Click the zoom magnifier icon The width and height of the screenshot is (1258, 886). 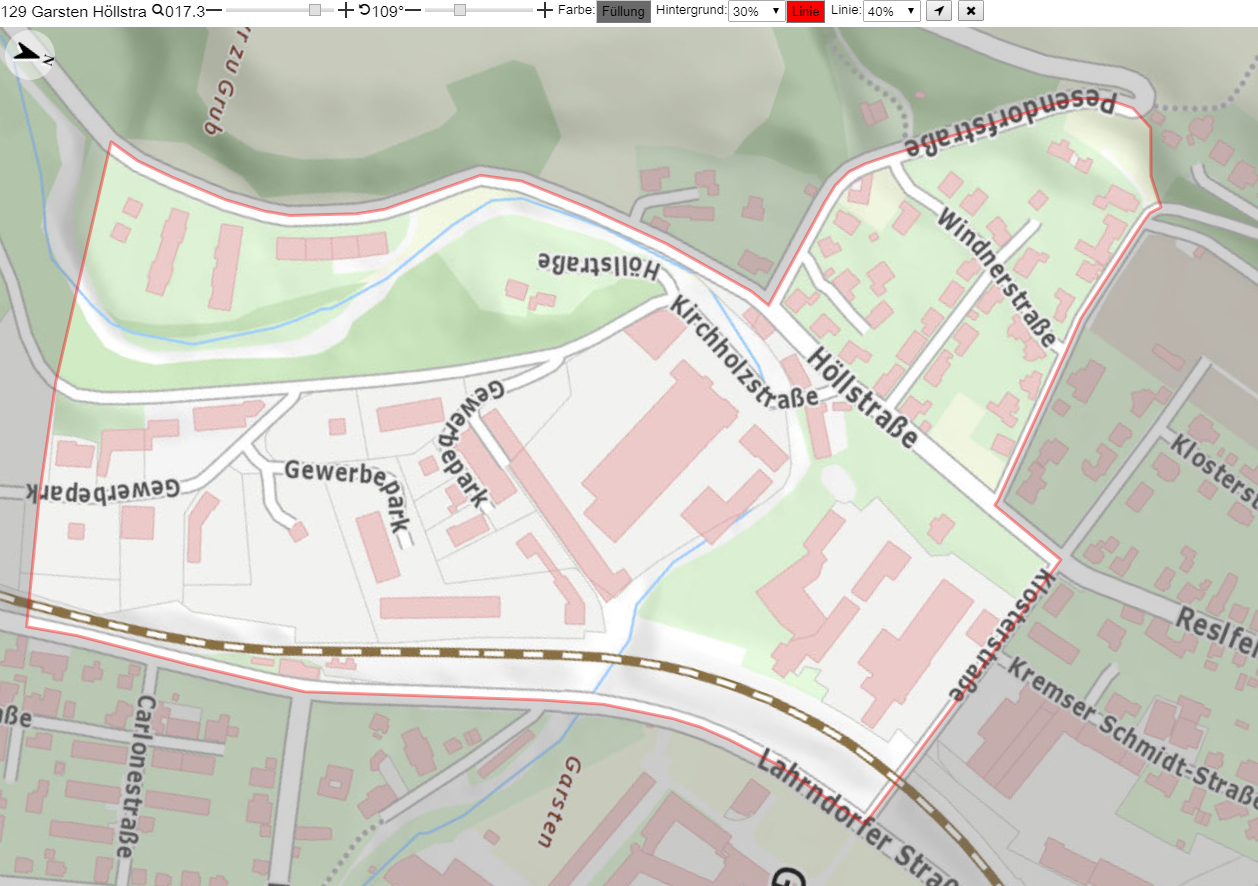coord(157,11)
